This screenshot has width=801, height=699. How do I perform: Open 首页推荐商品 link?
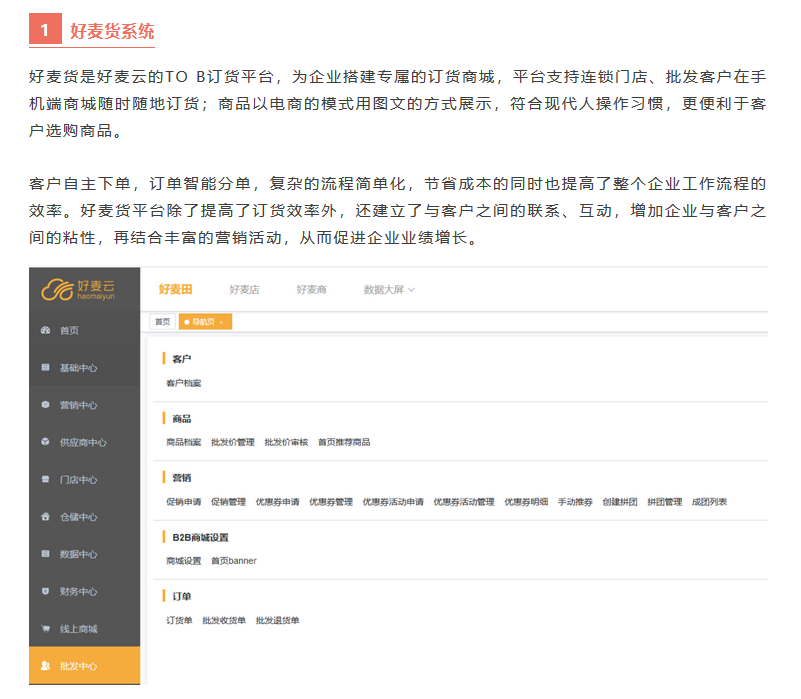(x=344, y=442)
